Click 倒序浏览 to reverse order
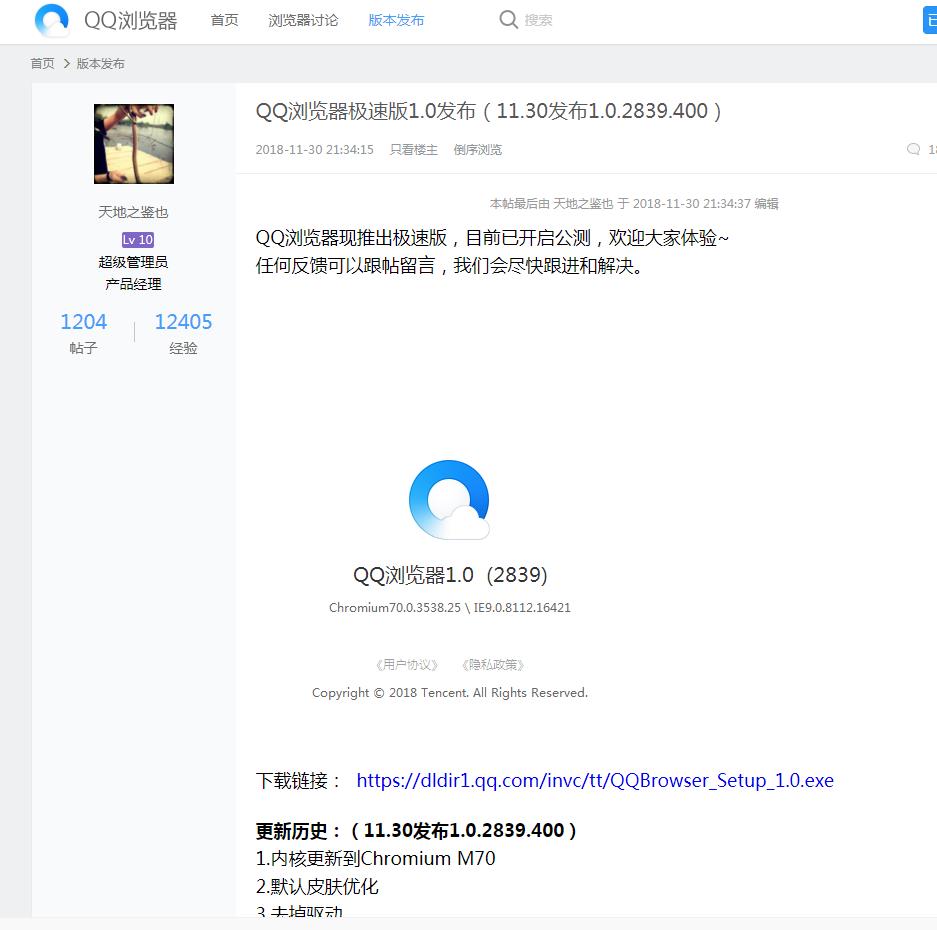The width and height of the screenshot is (937, 930). (477, 149)
